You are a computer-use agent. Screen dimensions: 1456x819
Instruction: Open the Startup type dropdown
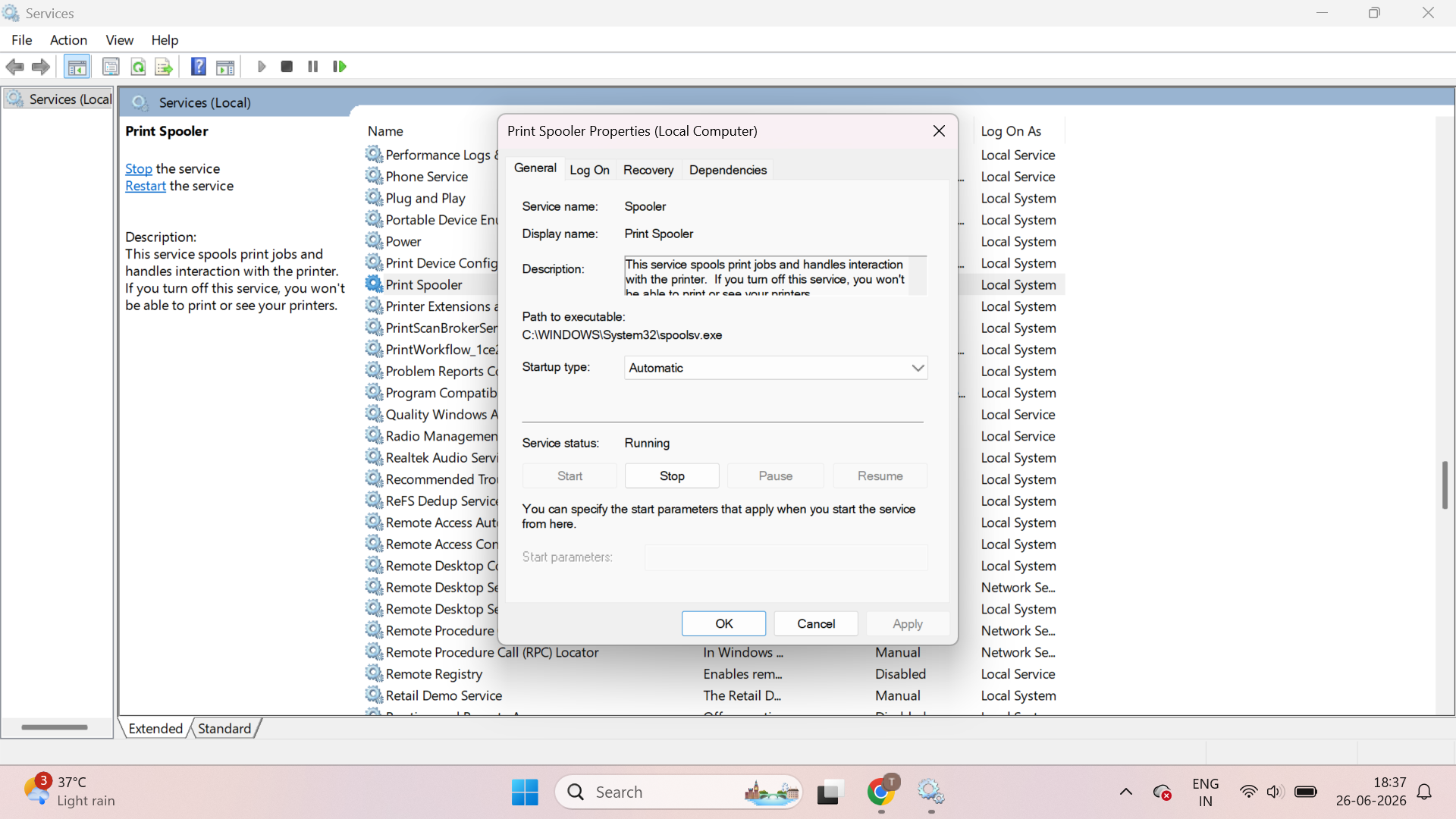776,368
